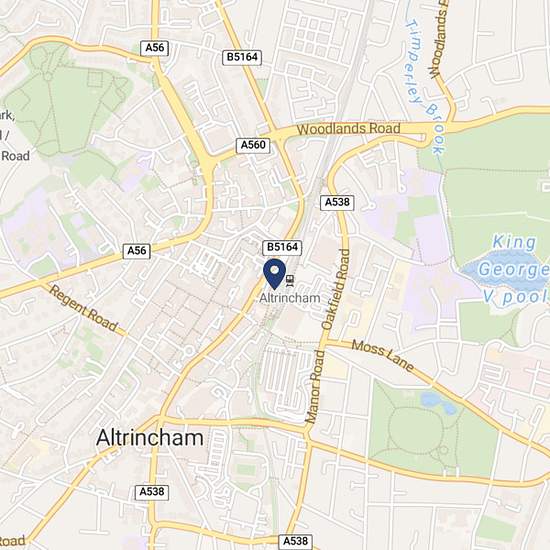Click the Woodlands Road street label

pos(348,129)
